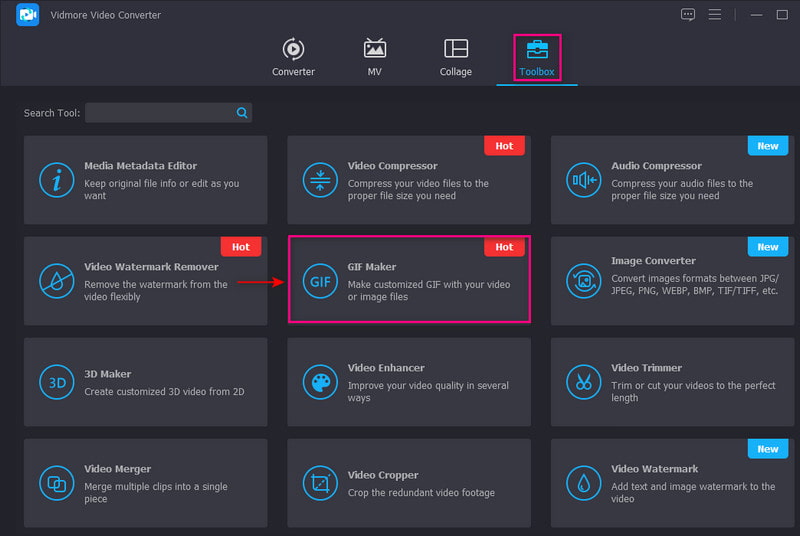This screenshot has height=536, width=800.
Task: Select the Audio Compressor speaker icon
Action: [x=584, y=180]
